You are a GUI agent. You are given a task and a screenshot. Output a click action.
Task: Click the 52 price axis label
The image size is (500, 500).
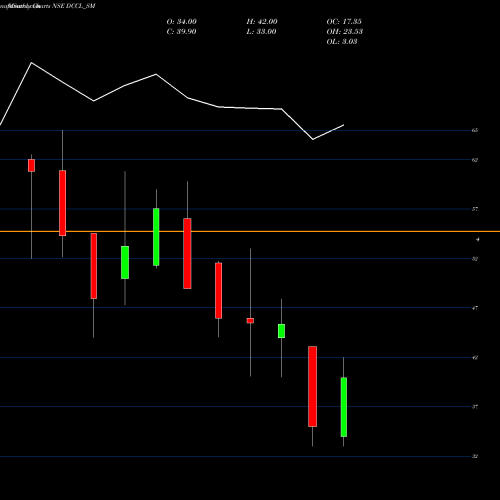pyautogui.click(x=475, y=259)
